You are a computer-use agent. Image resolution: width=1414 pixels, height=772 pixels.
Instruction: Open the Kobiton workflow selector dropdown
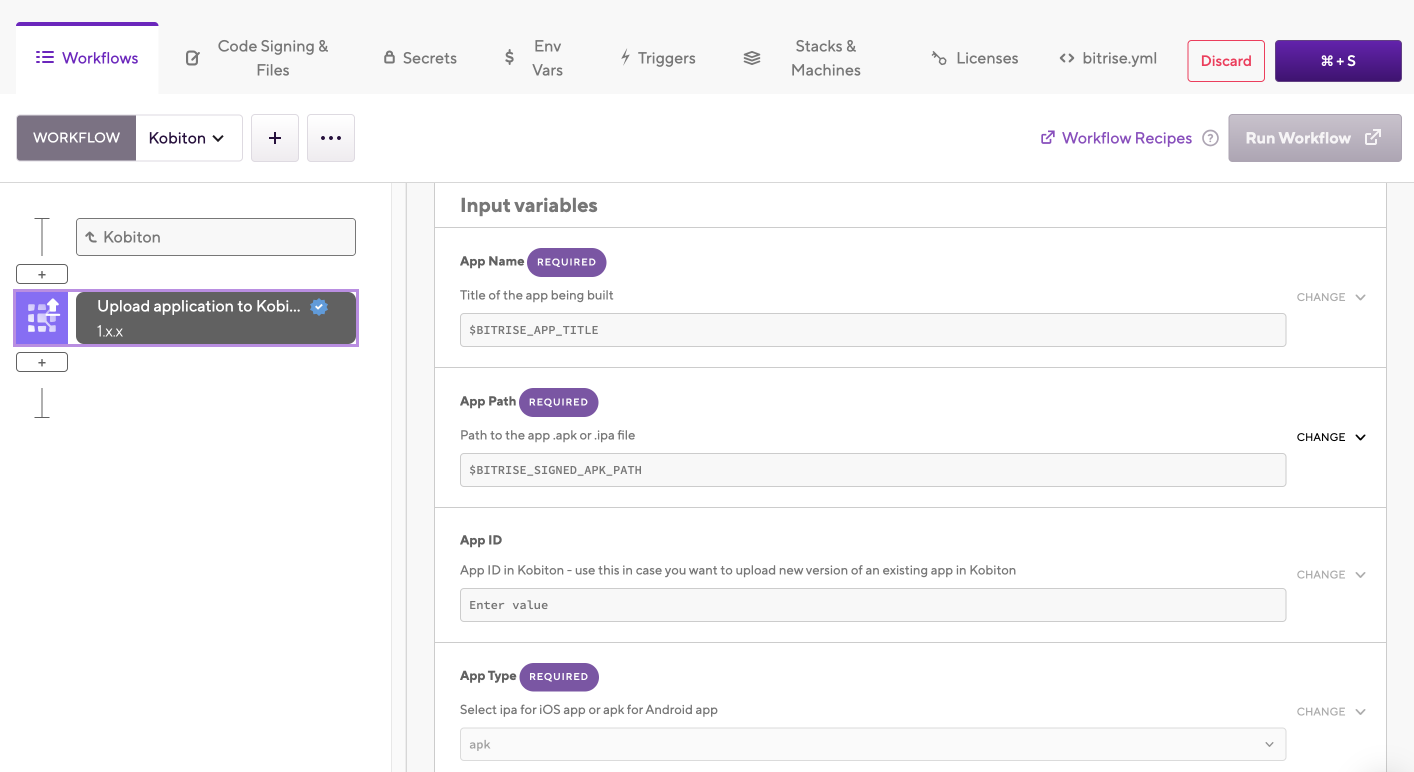pyautogui.click(x=189, y=138)
